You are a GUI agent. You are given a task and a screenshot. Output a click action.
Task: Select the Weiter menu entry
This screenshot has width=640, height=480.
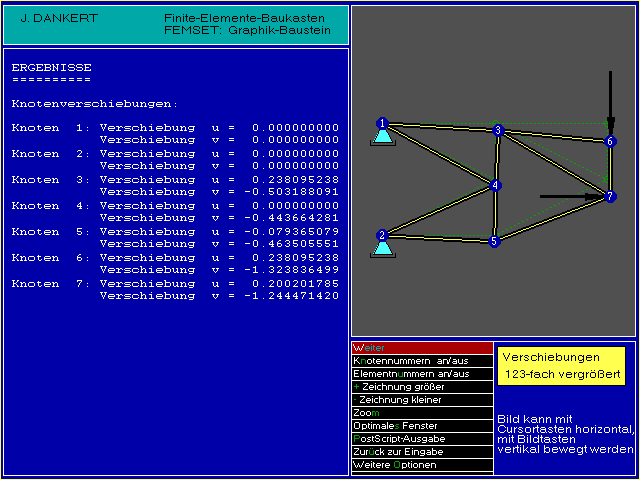422,347
